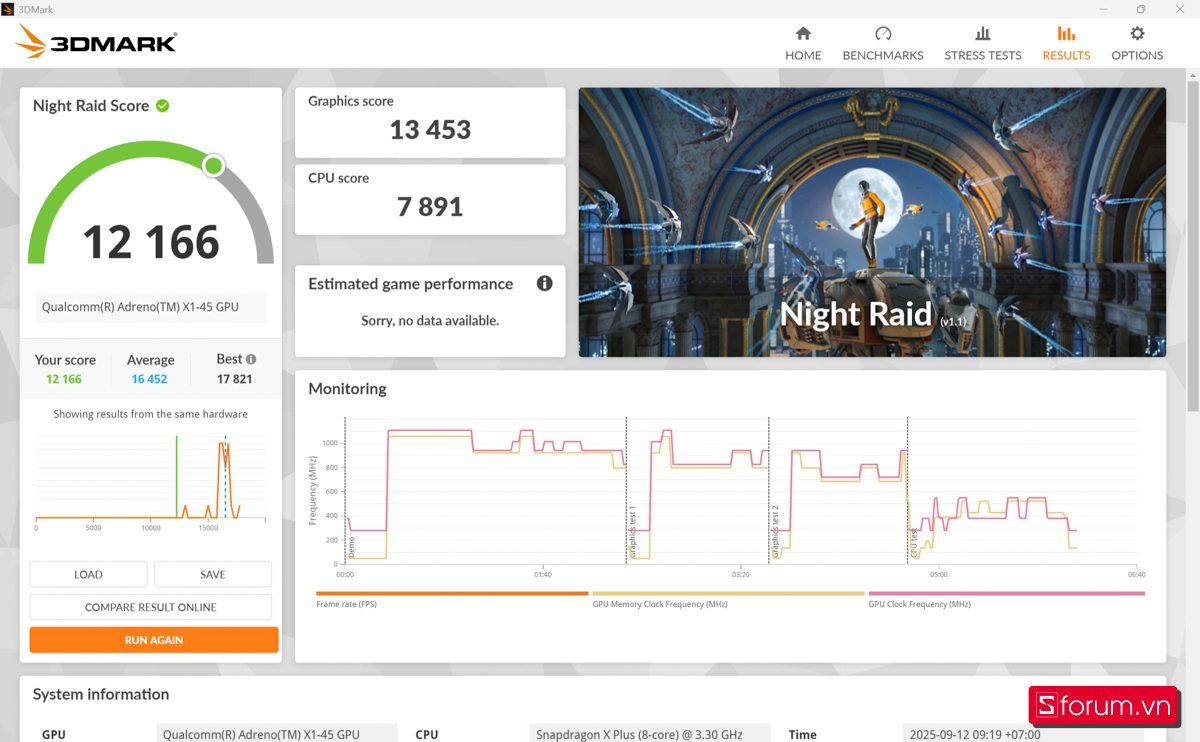Click the System information heading
Viewport: 1200px width, 742px height.
coord(101,694)
